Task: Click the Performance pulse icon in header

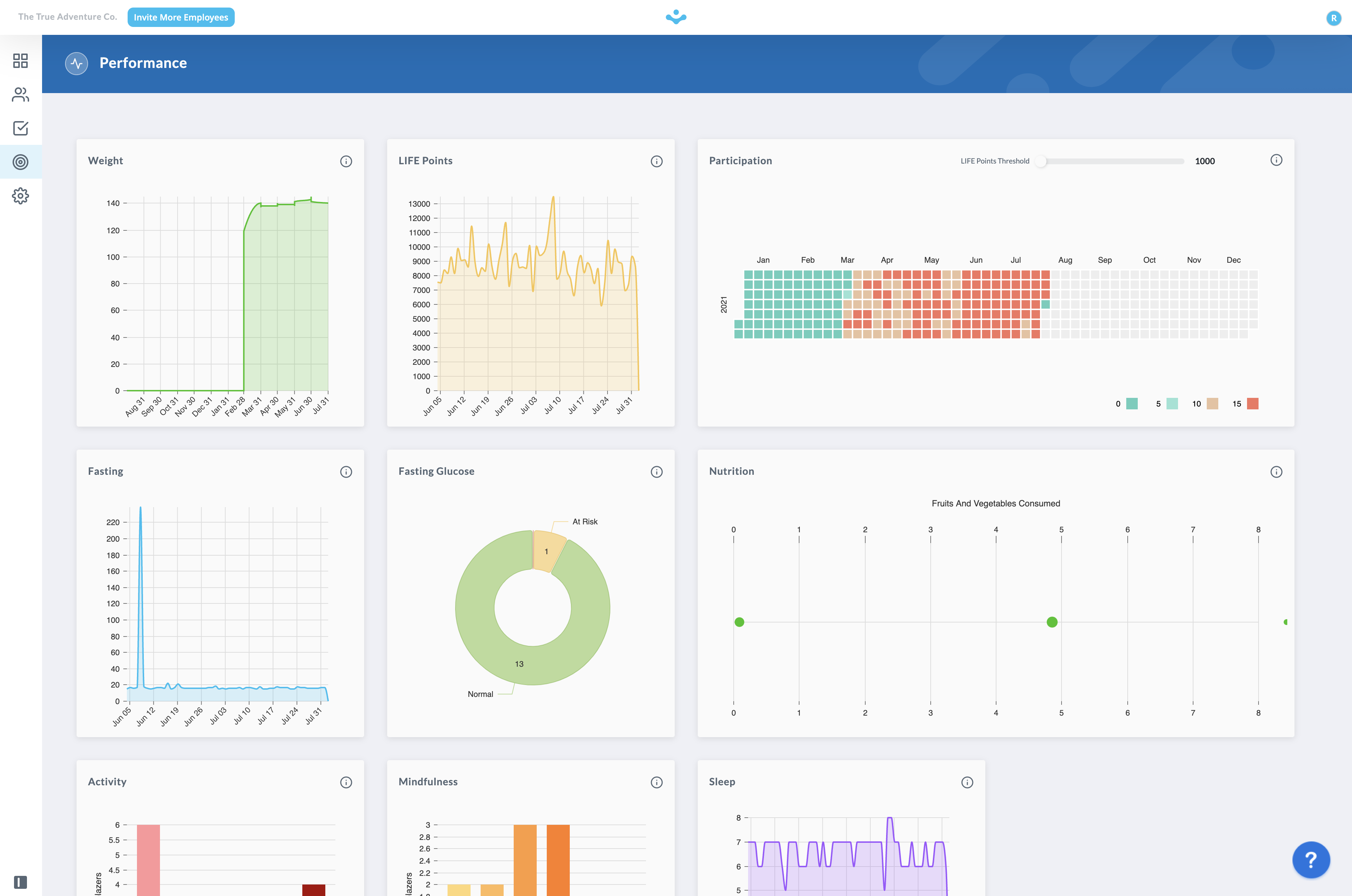Action: (x=77, y=63)
